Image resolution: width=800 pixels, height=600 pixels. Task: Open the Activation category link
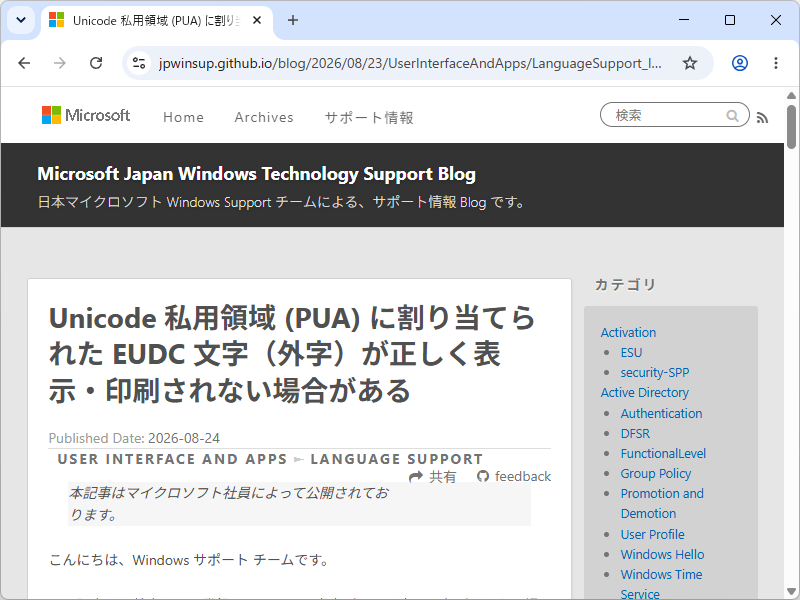(628, 332)
